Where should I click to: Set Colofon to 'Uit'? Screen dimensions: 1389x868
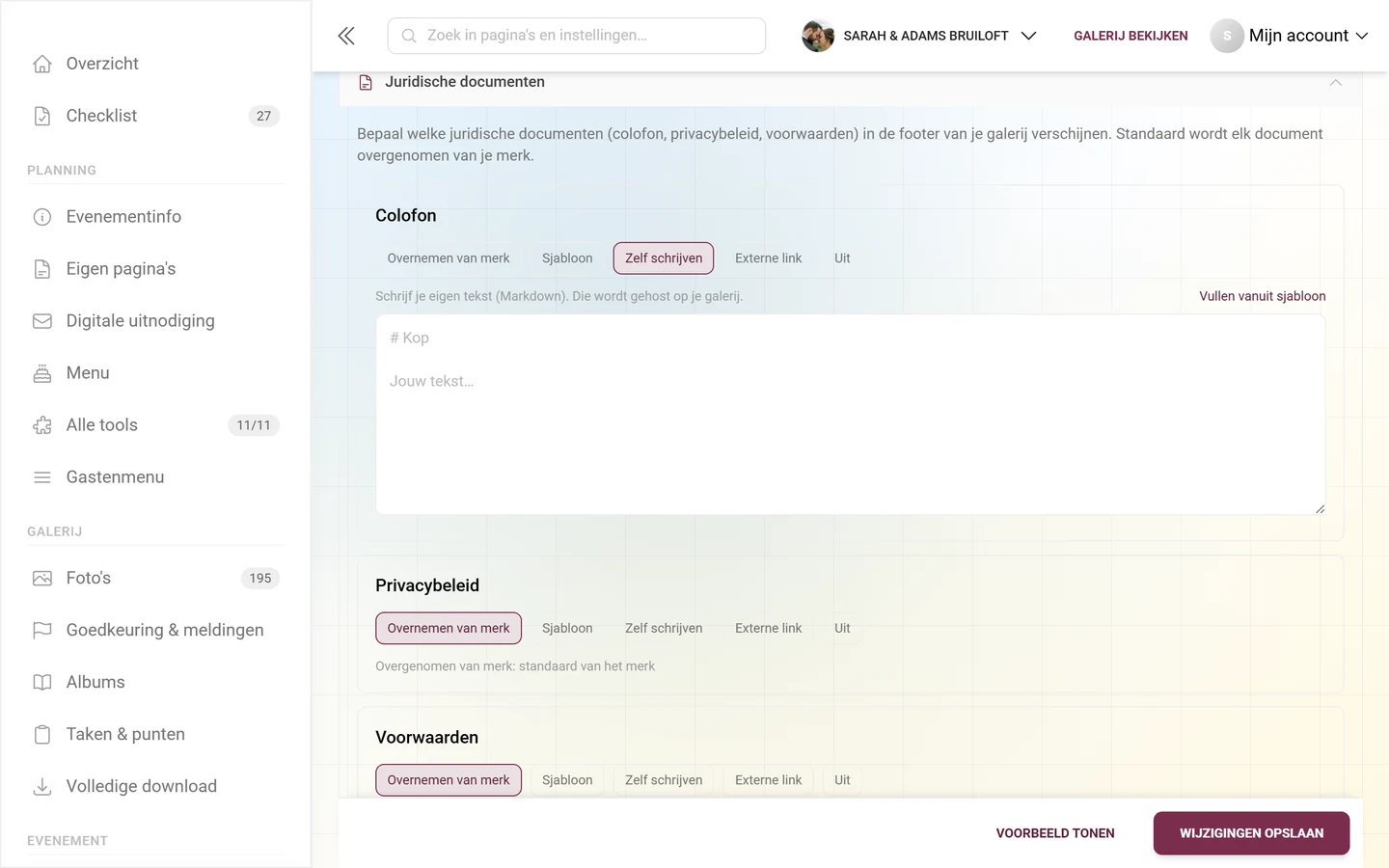(x=842, y=258)
